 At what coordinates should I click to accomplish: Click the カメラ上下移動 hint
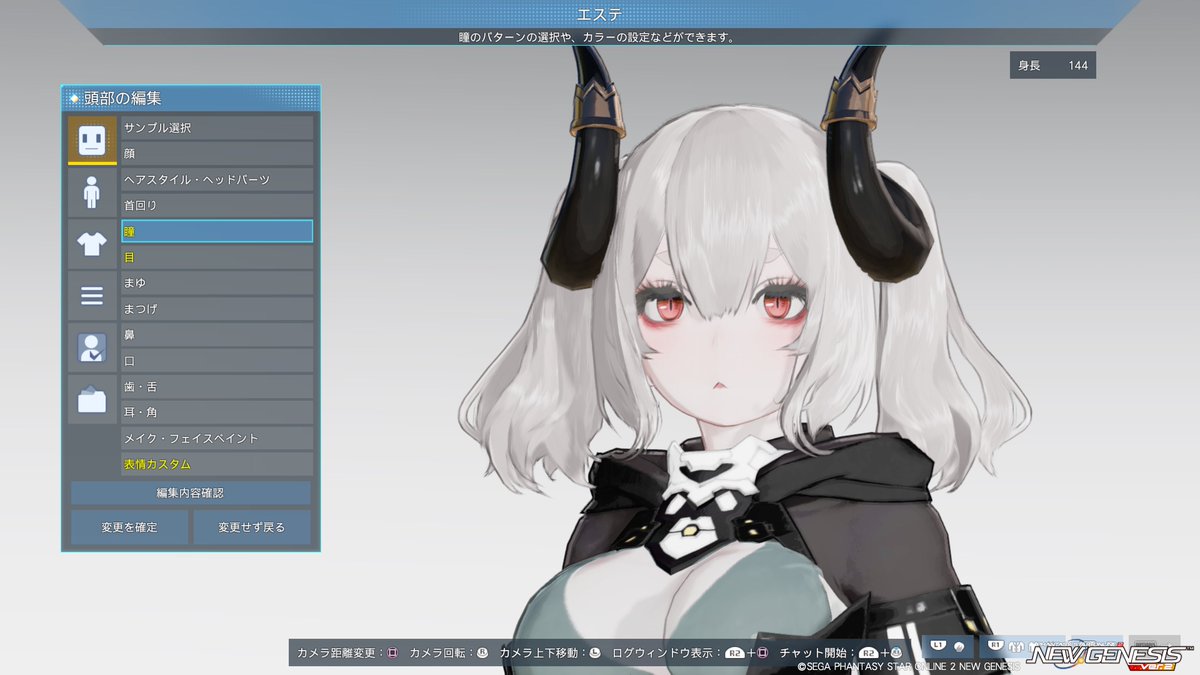coord(550,653)
